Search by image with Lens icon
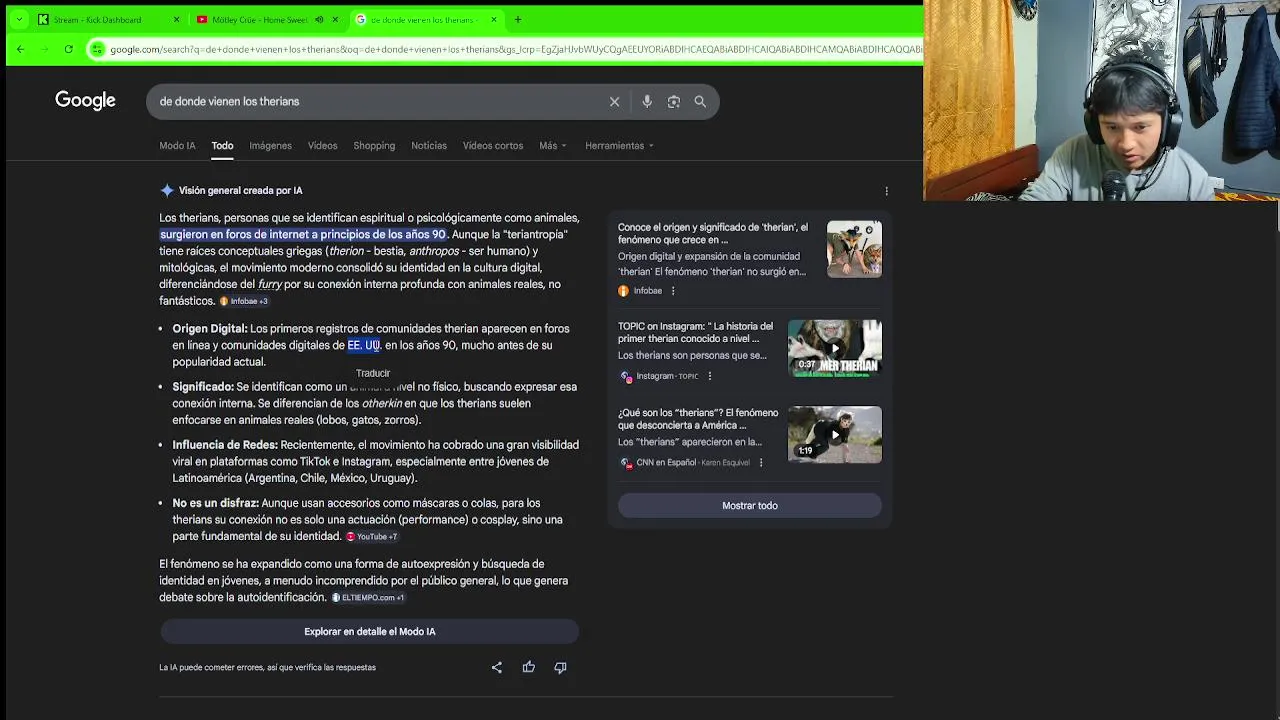Viewport: 1280px width, 720px height. pyautogui.click(x=674, y=101)
